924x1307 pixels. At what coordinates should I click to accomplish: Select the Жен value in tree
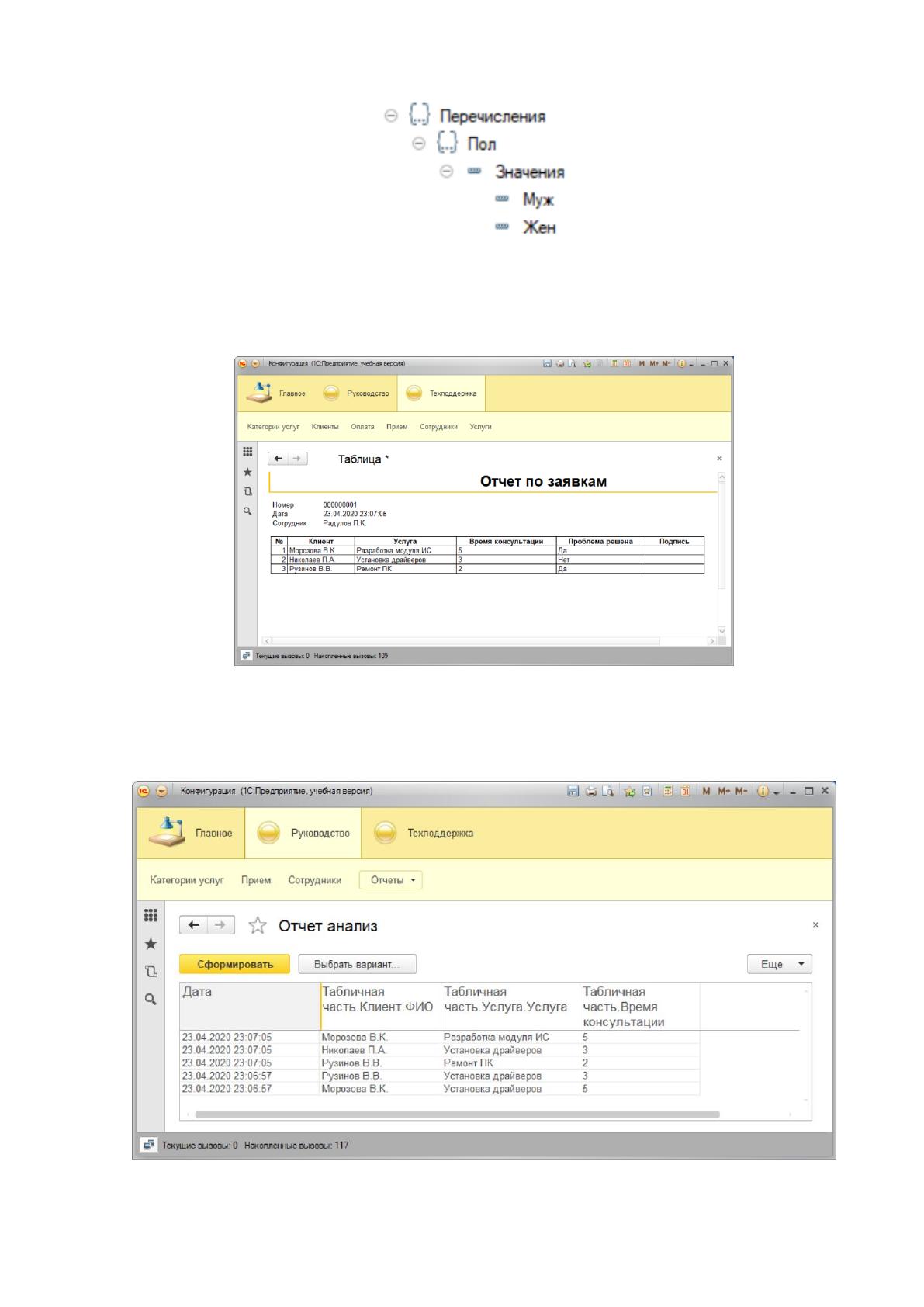pos(539,227)
